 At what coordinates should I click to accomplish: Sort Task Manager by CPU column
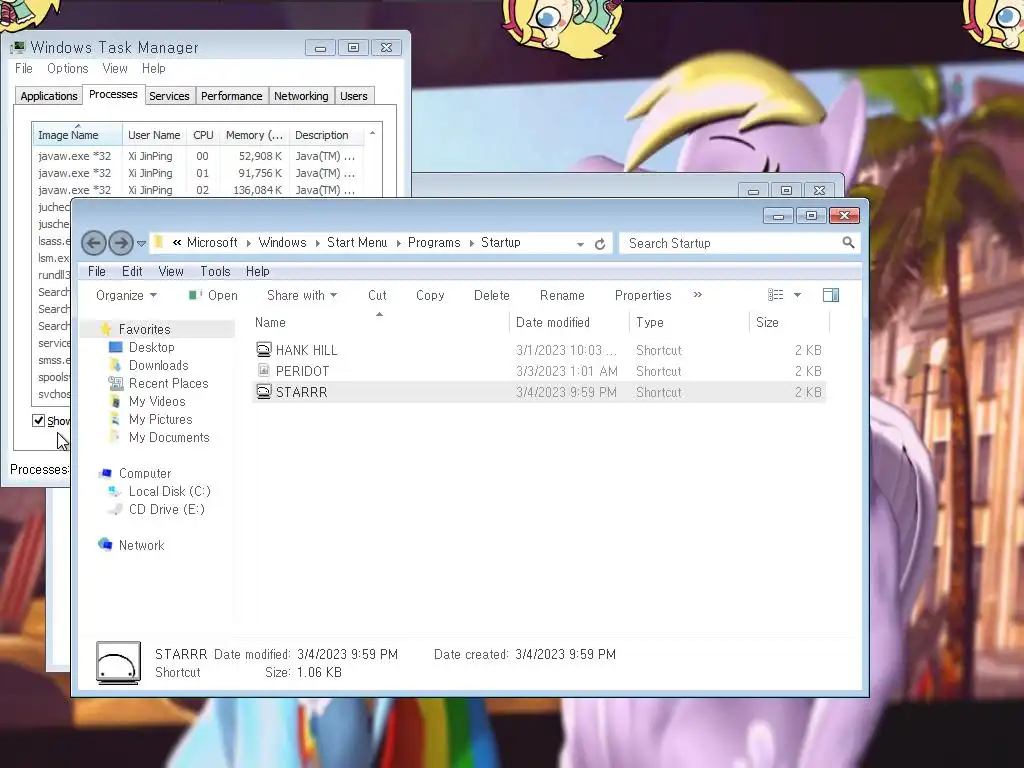[203, 135]
